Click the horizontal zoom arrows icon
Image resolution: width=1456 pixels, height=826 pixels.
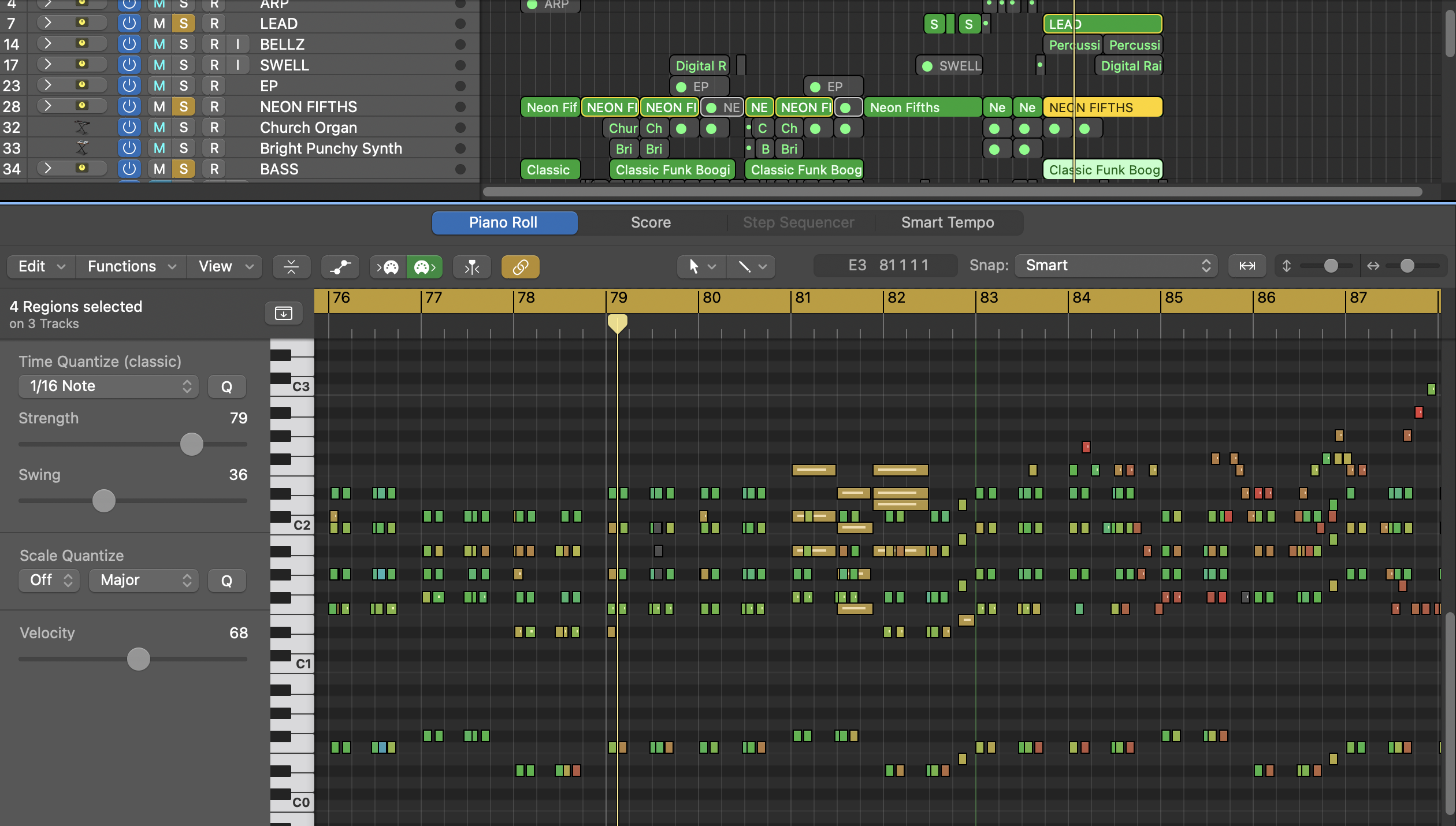1373,266
